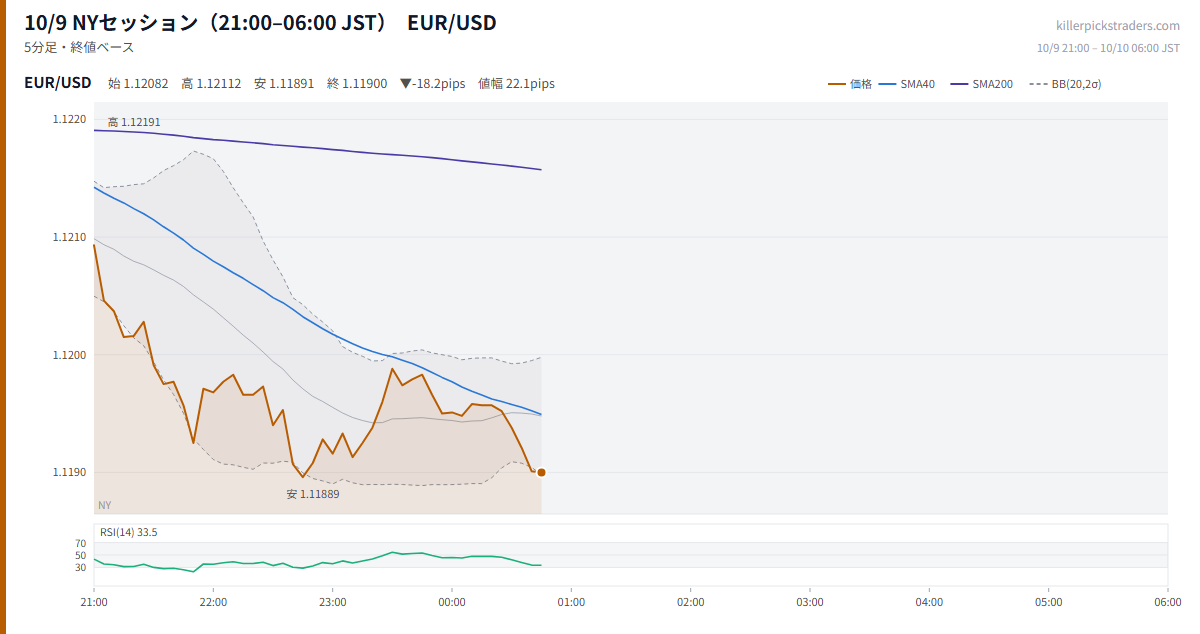
Task: Click the 04:00 time axis label
Action: click(x=929, y=602)
